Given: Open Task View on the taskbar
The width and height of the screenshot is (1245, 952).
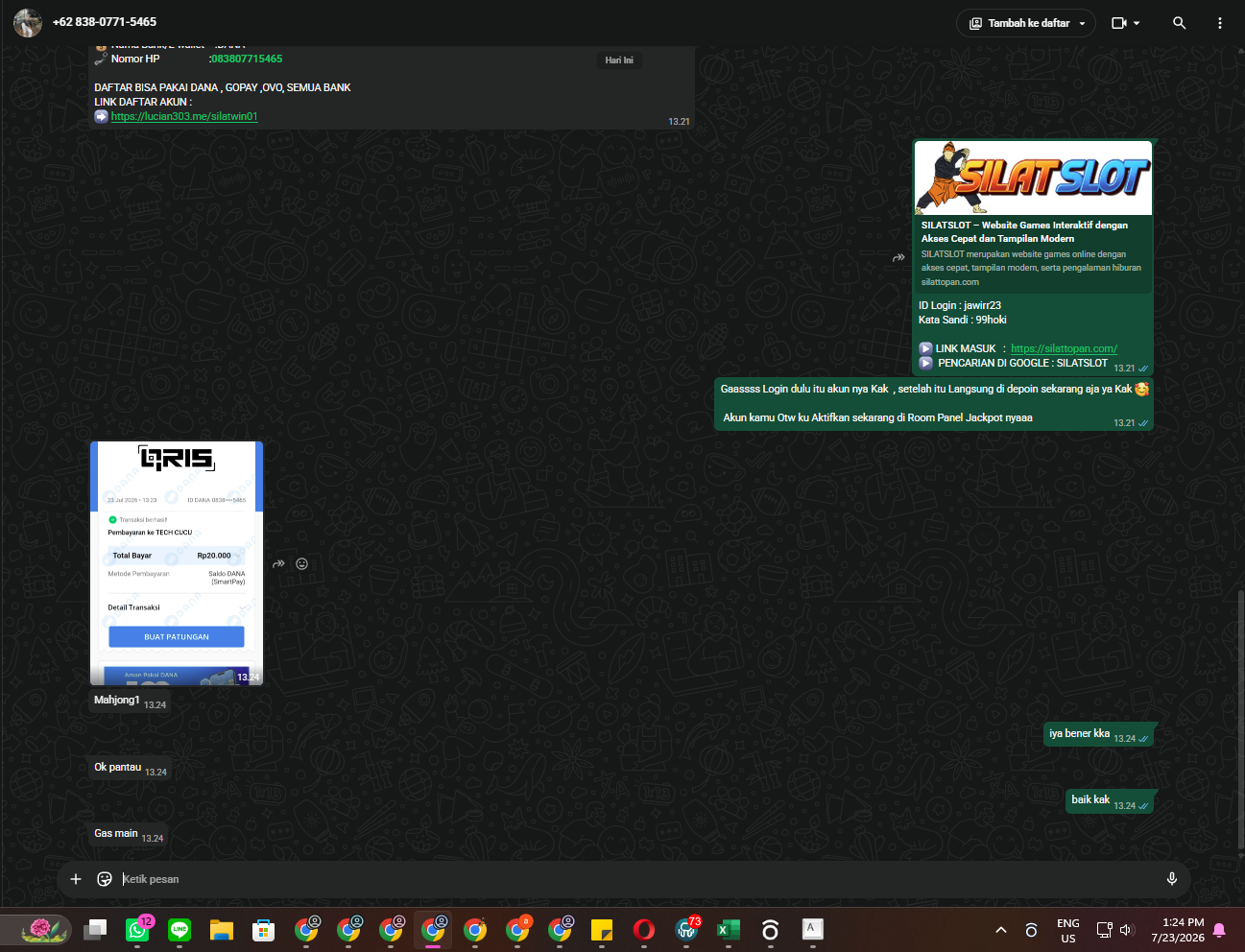Looking at the screenshot, I should (95, 929).
